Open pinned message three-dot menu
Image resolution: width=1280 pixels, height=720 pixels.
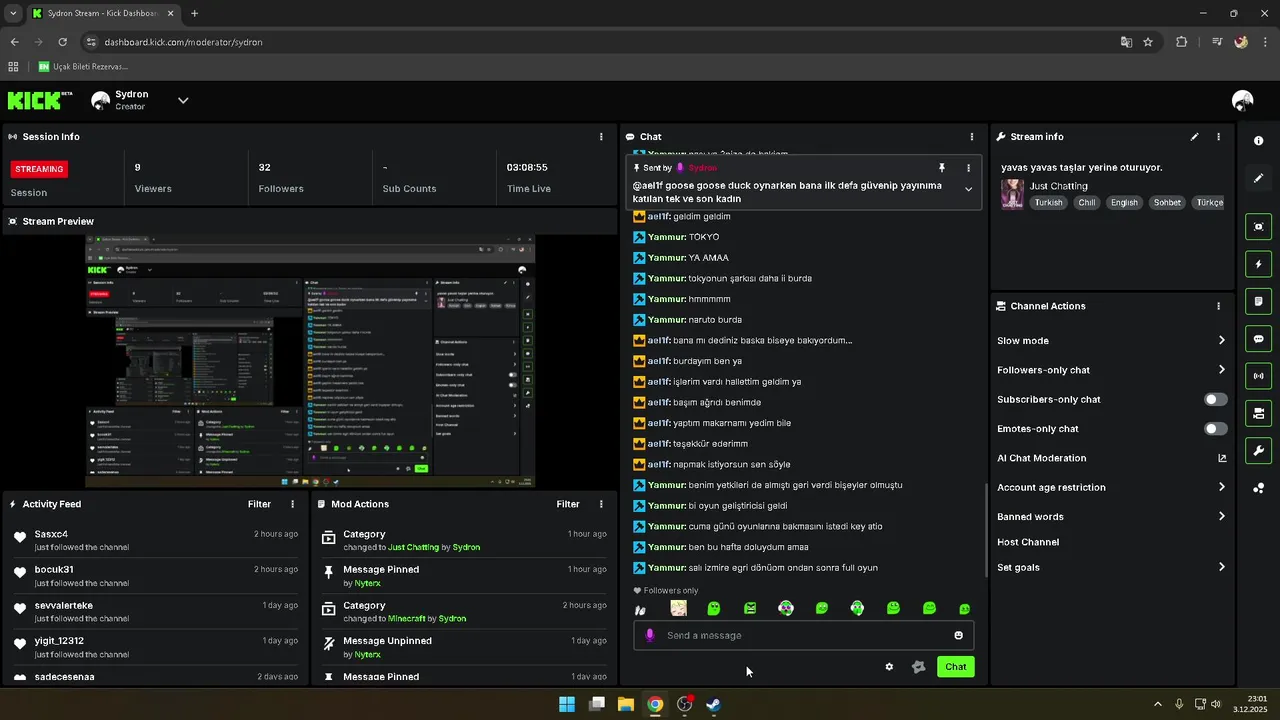point(968,168)
